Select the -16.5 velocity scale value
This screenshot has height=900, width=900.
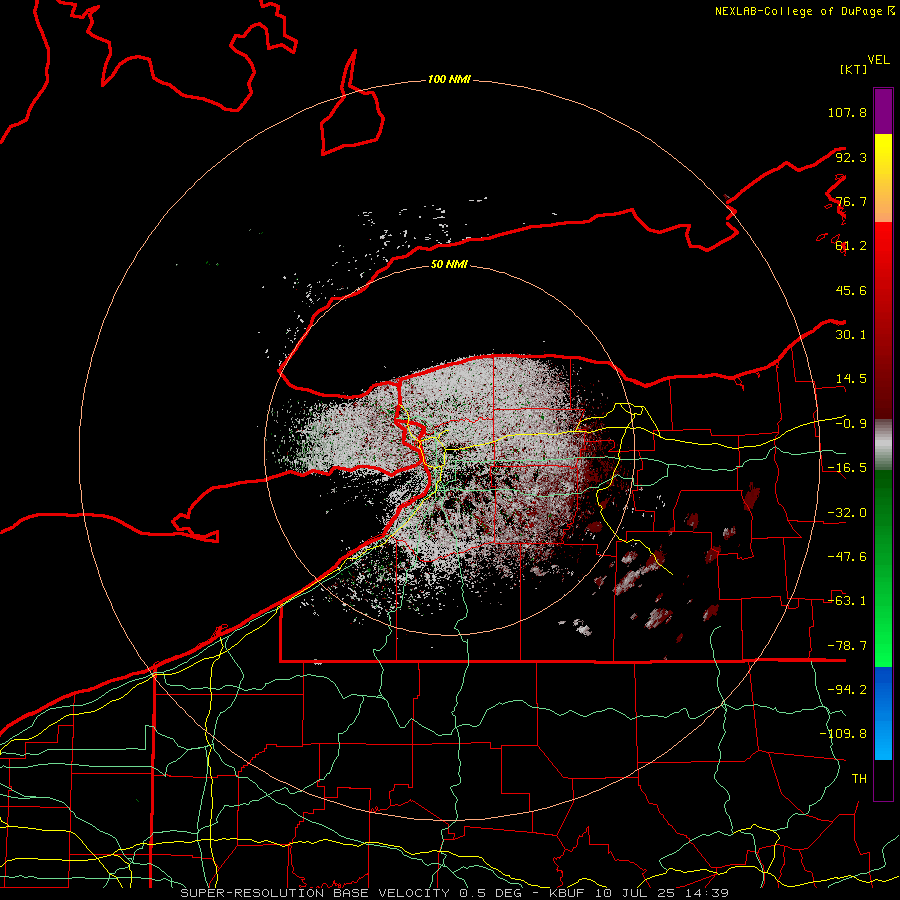847,468
